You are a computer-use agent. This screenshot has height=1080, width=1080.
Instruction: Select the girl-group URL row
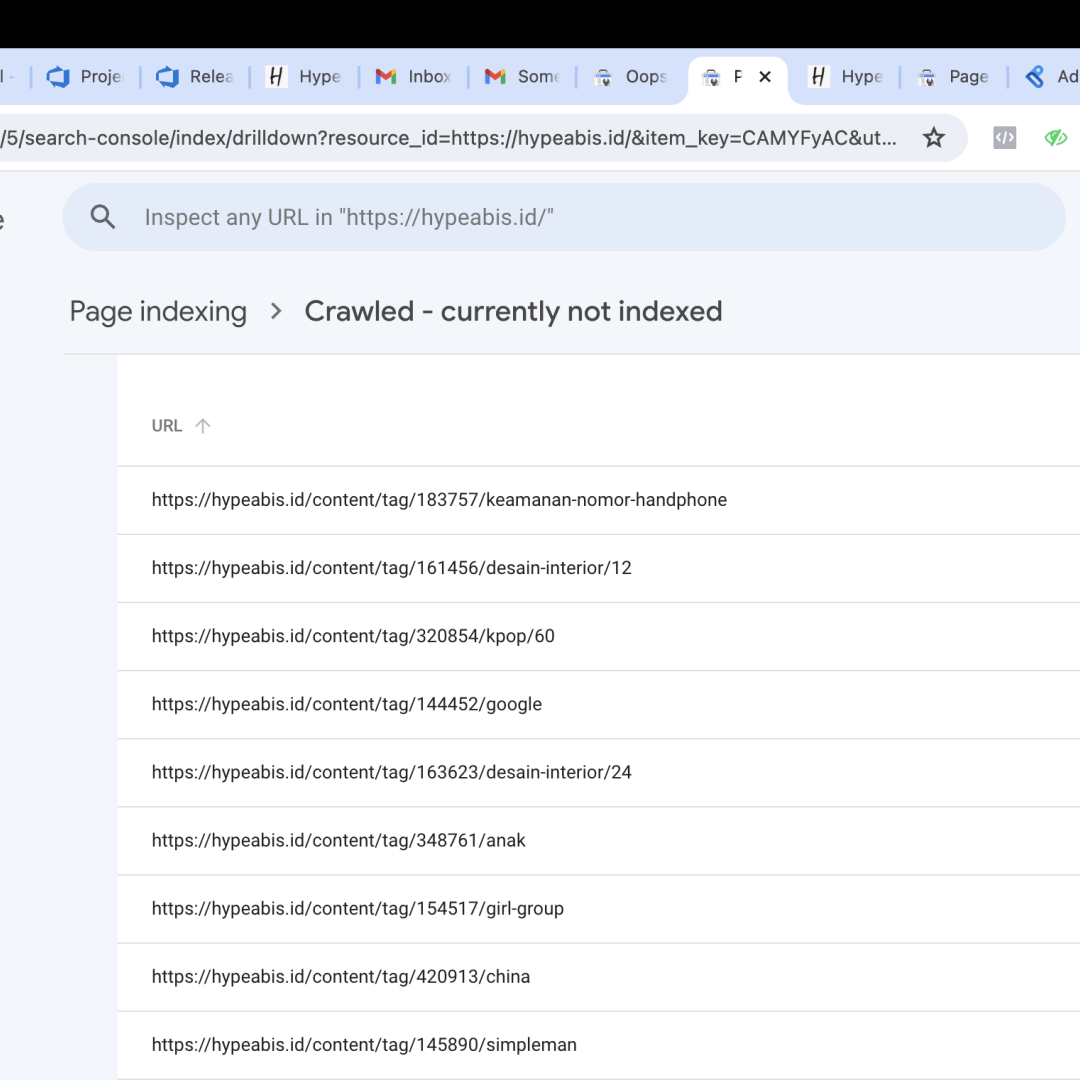click(x=599, y=909)
